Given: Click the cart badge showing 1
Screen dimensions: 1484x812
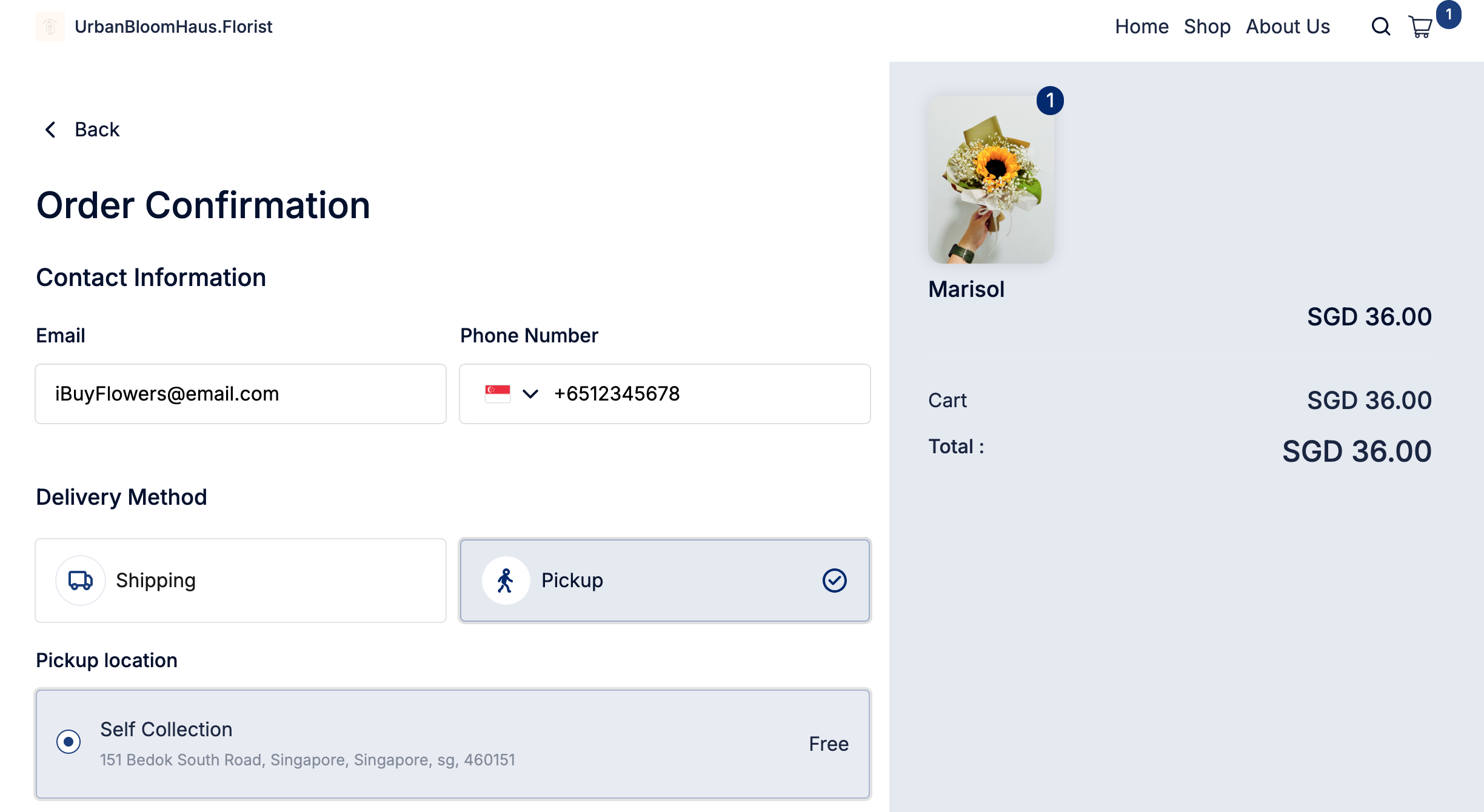Looking at the screenshot, I should (x=1448, y=15).
